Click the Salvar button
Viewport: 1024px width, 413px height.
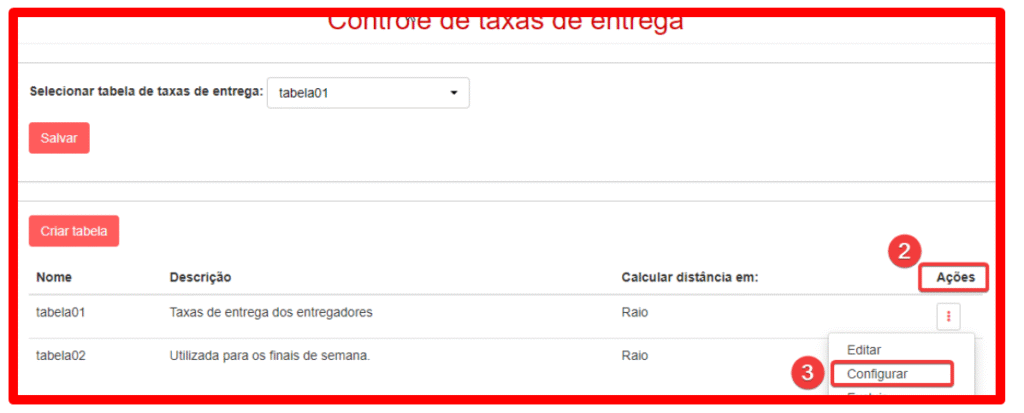point(59,138)
